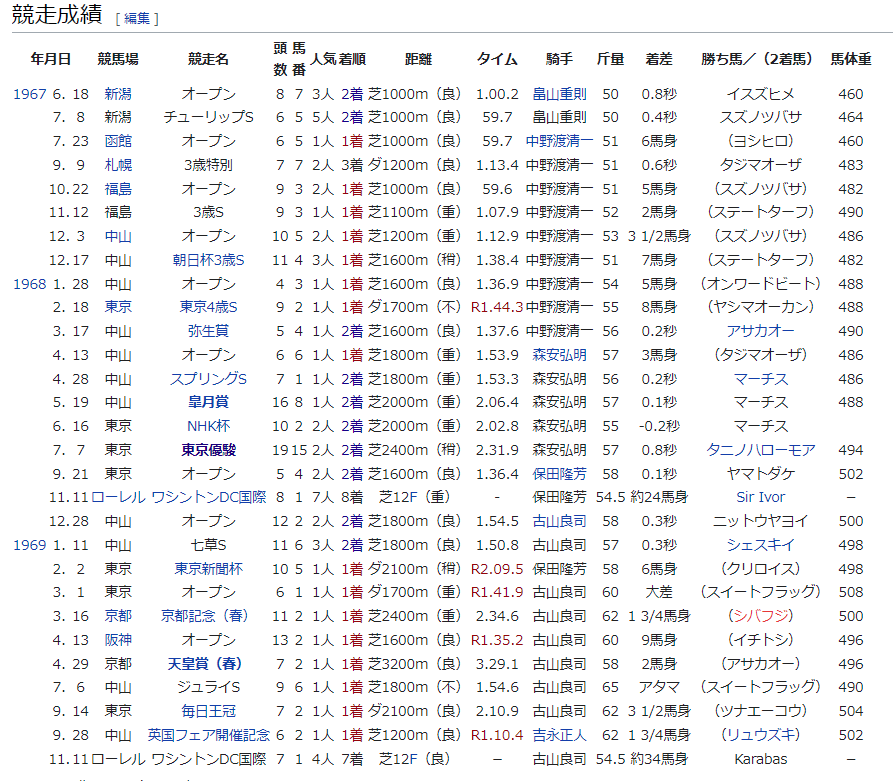Open the 皐月賞 race link

(x=209, y=402)
